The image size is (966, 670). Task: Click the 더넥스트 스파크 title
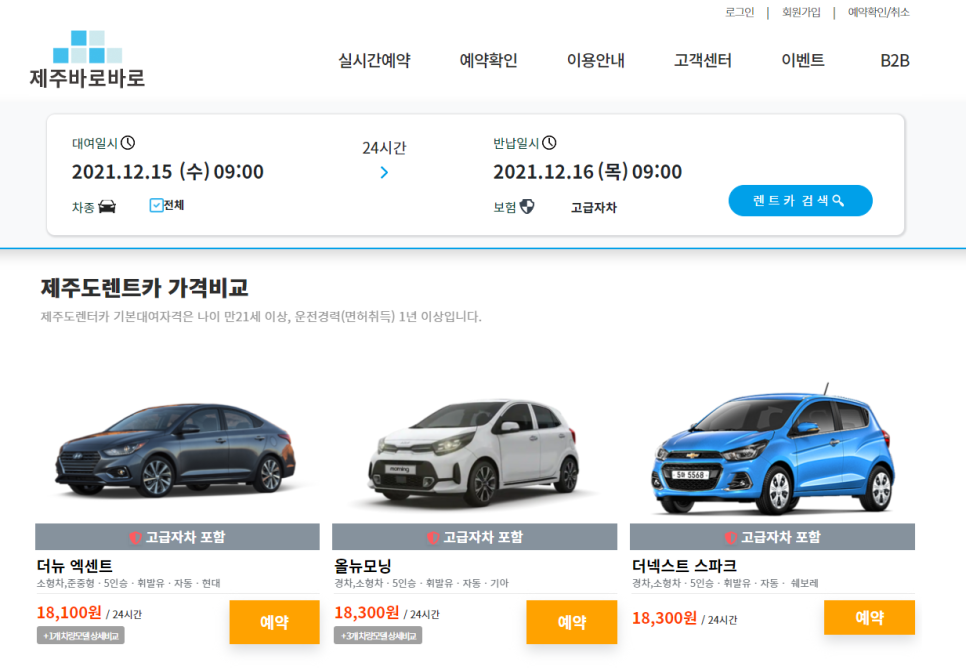pos(684,566)
